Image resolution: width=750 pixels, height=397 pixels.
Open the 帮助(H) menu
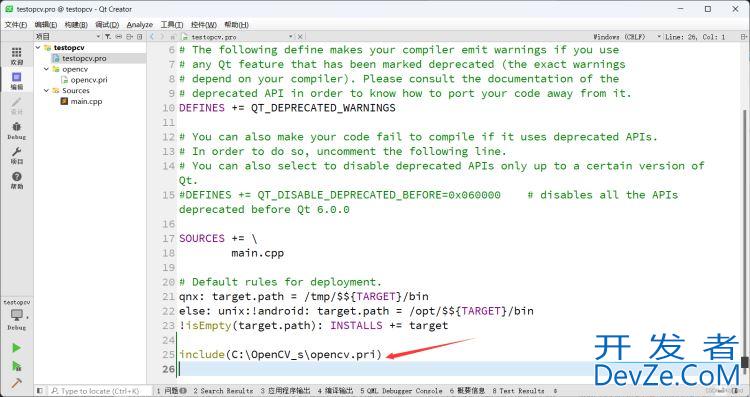236,24
